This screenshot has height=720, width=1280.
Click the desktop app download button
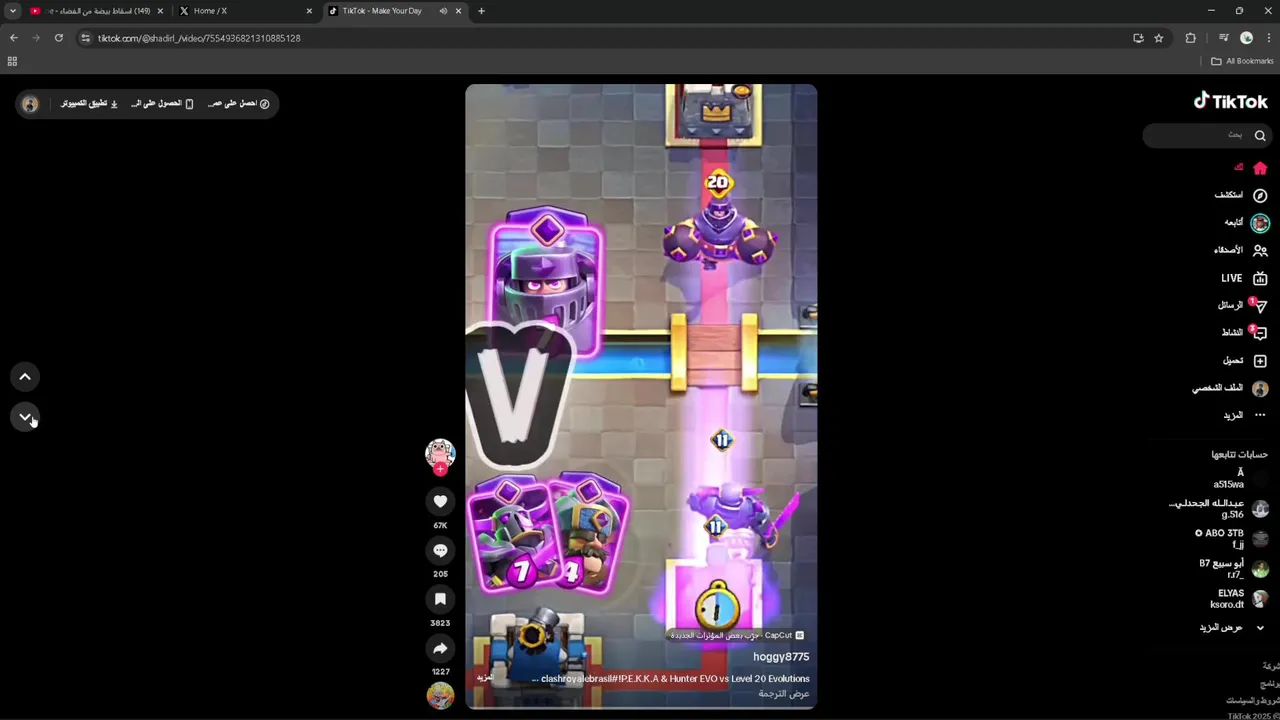pyautogui.click(x=90, y=104)
